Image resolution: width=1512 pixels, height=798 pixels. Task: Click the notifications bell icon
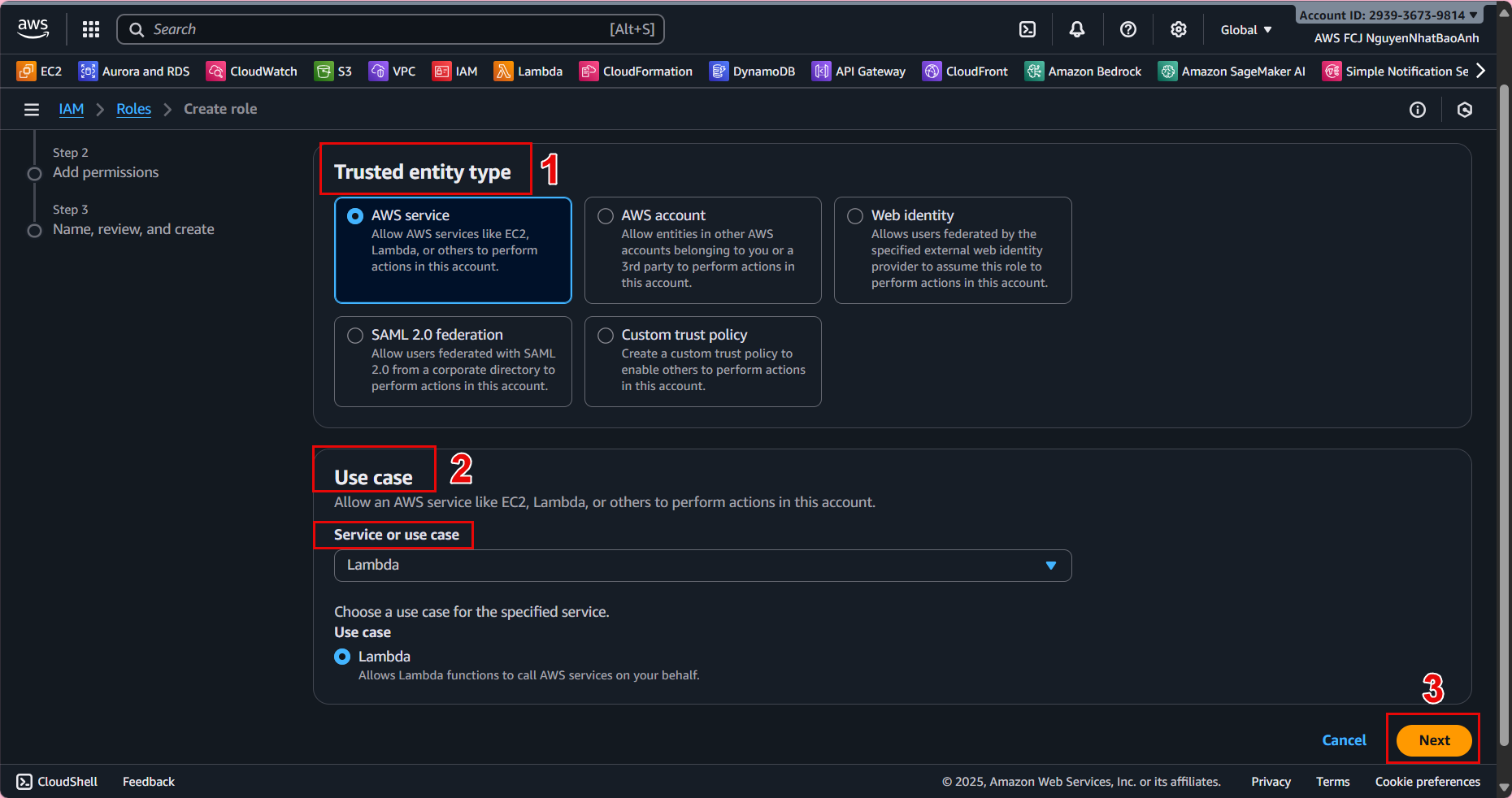[1077, 29]
